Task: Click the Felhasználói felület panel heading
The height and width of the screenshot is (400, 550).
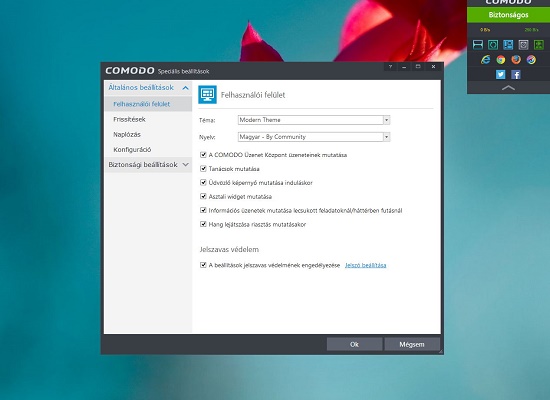Action: point(253,95)
